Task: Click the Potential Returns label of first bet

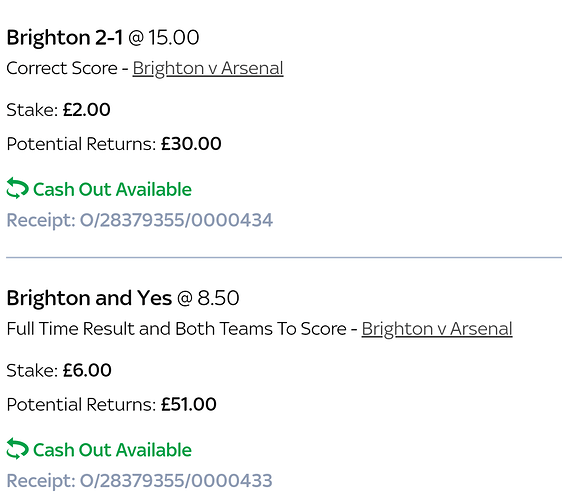Action: [x=81, y=144]
